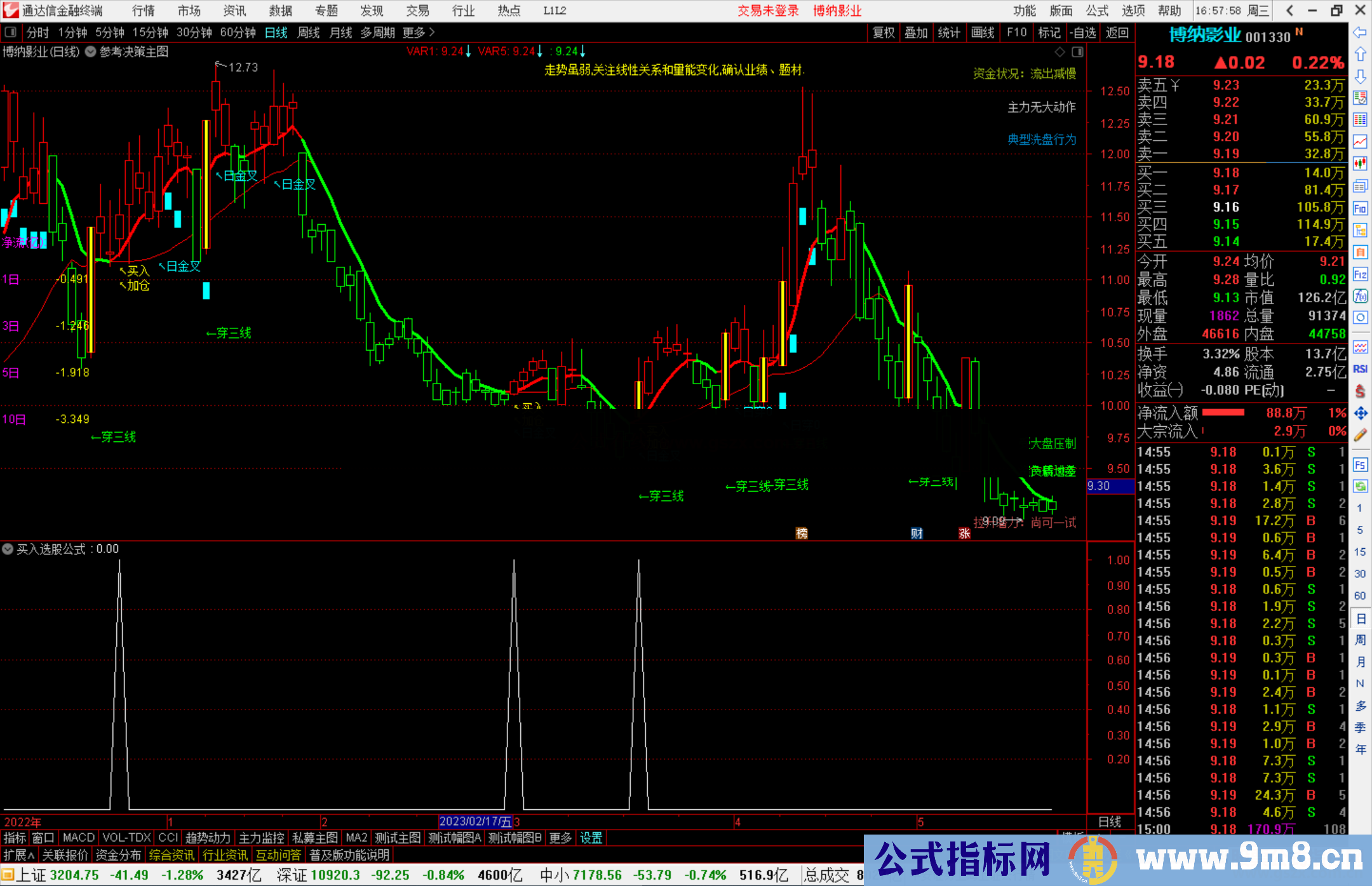Expand the 更多 periods chevron

coord(432,32)
